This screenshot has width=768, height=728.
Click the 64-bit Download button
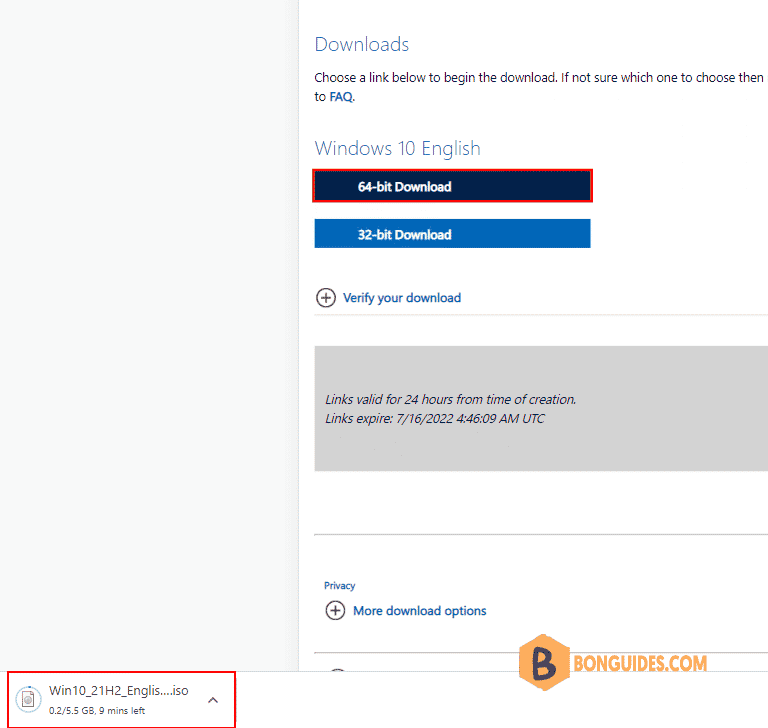452,186
